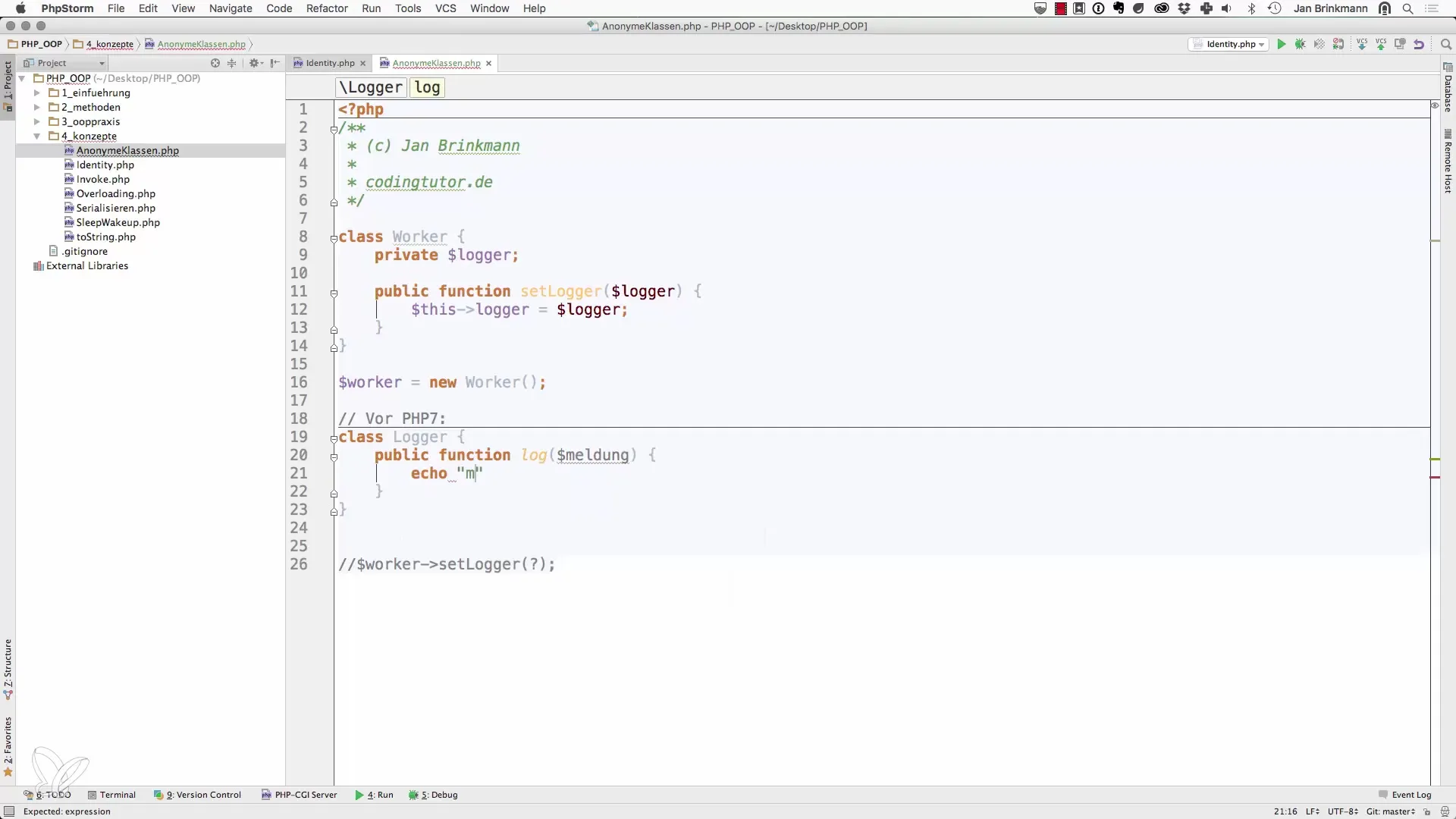Fold the Logger class at line 19
1456x819 pixels.
point(334,438)
